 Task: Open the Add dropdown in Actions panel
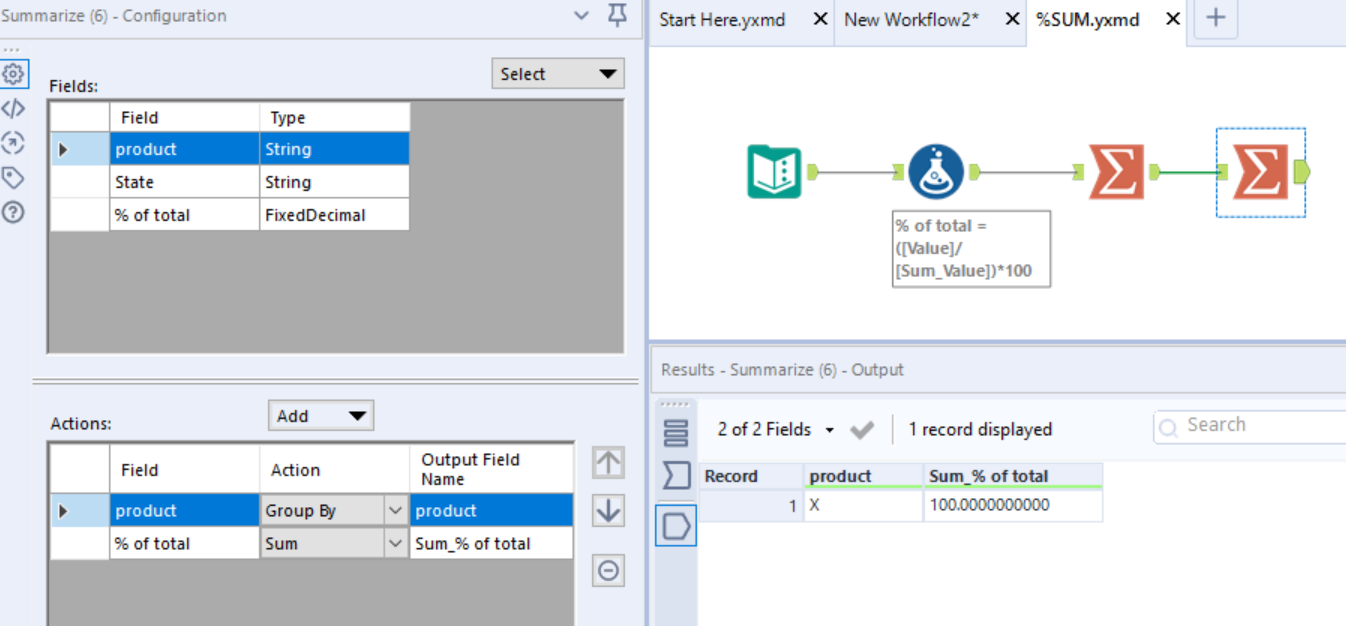click(x=320, y=415)
